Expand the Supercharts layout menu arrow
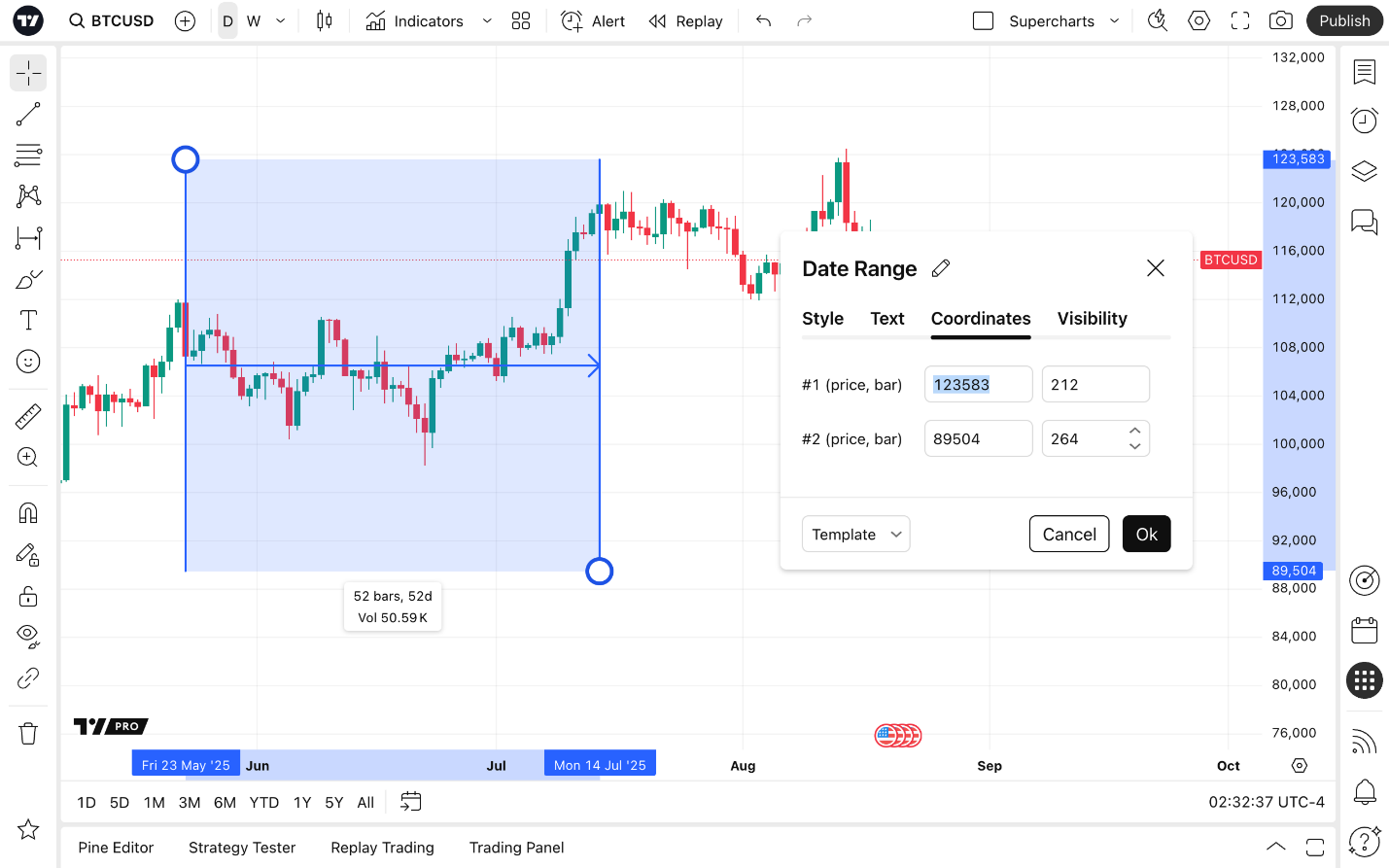Viewport: 1389px width, 868px height. click(x=1115, y=20)
